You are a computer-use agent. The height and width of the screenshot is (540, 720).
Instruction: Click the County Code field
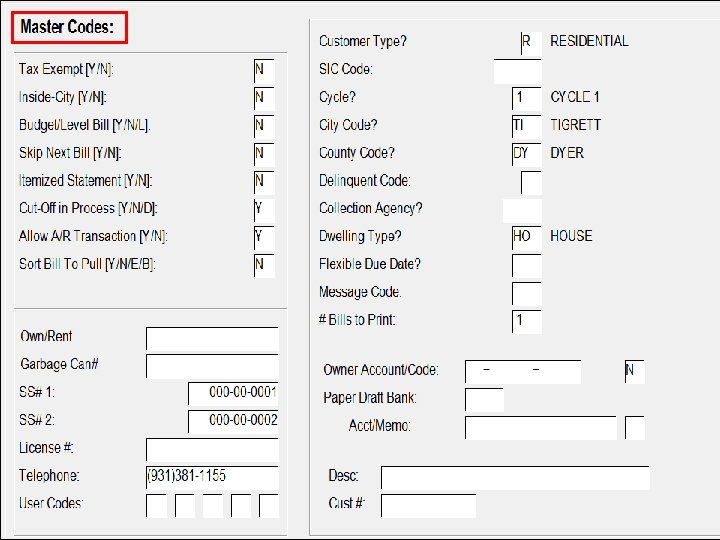526,154
